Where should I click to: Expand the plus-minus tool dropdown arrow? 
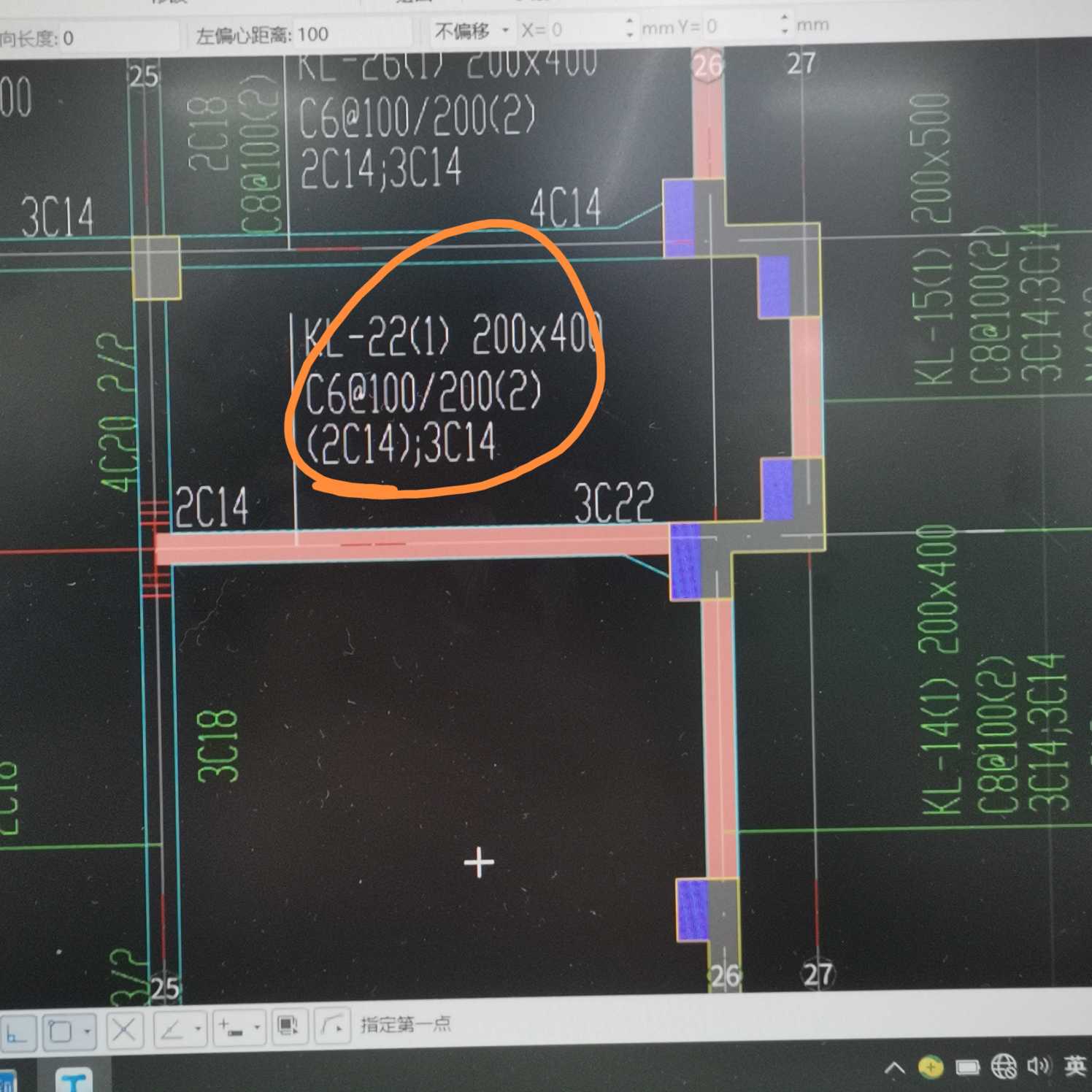(257, 1028)
